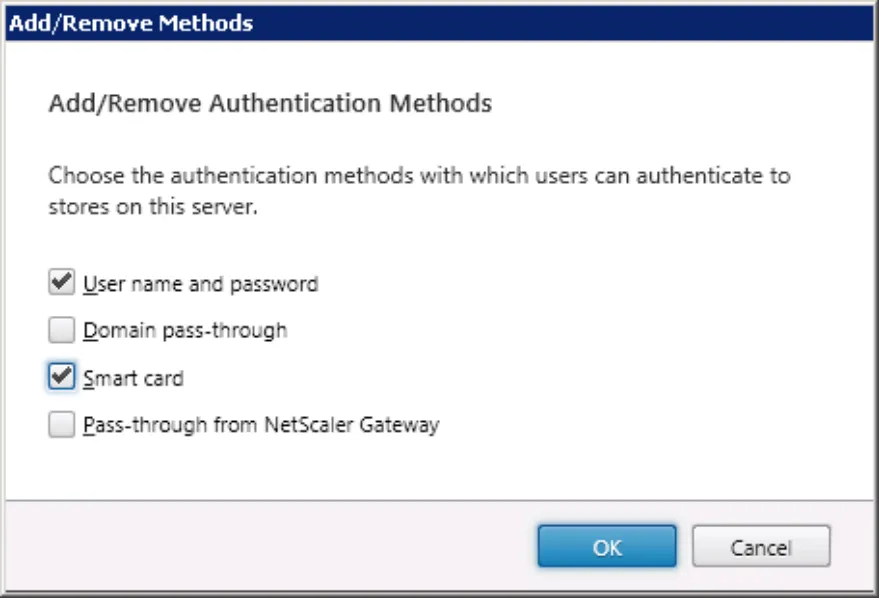Tick the Pass-through from NetScaler Gateway box
The height and width of the screenshot is (598, 879).
pos(61,424)
